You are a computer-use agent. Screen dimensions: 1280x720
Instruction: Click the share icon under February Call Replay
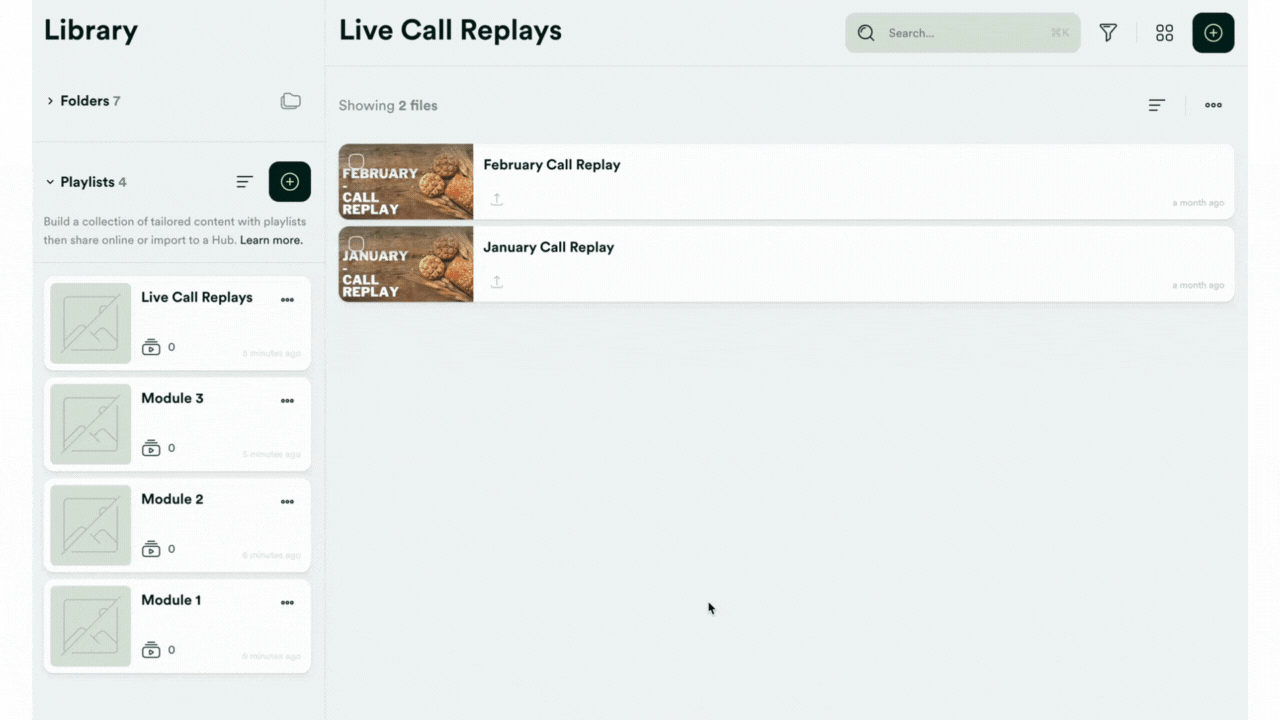point(496,199)
